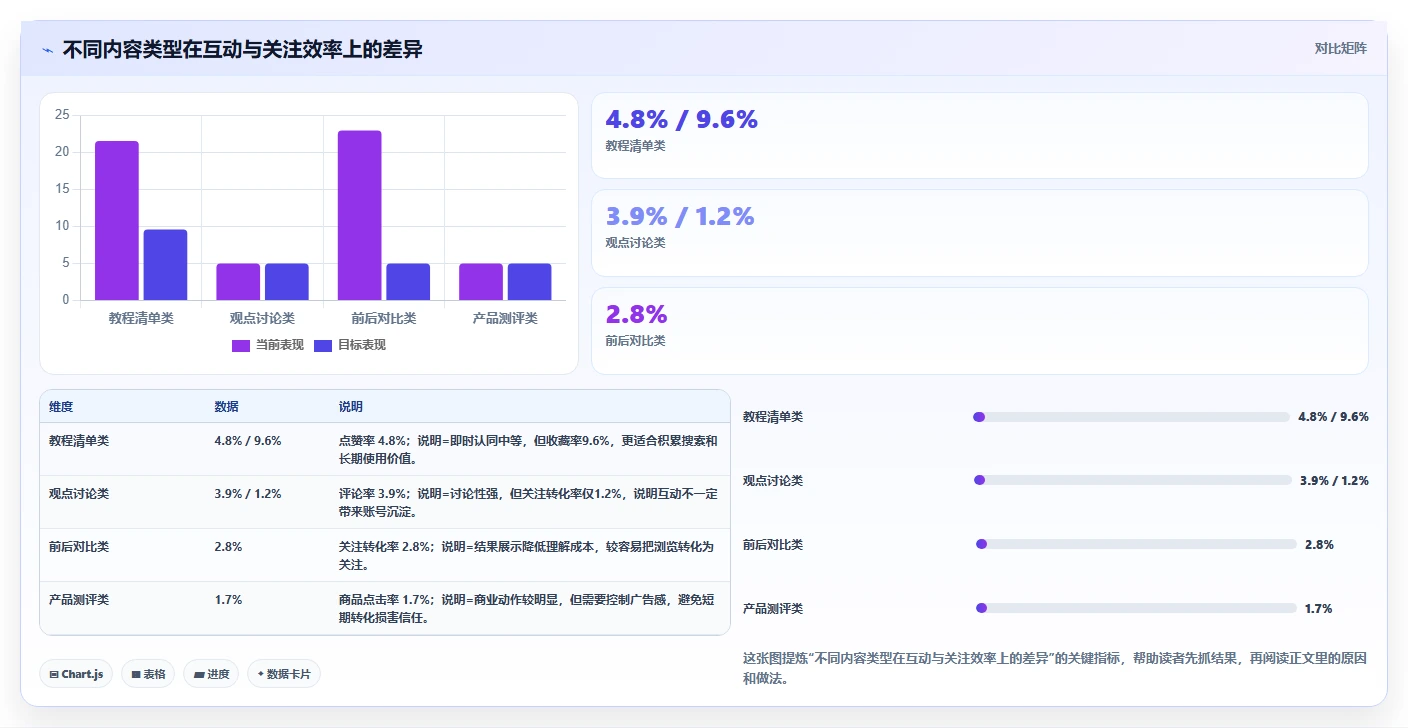Click the 产品测评类 progress bar
This screenshot has width=1408, height=728.
(x=1136, y=609)
